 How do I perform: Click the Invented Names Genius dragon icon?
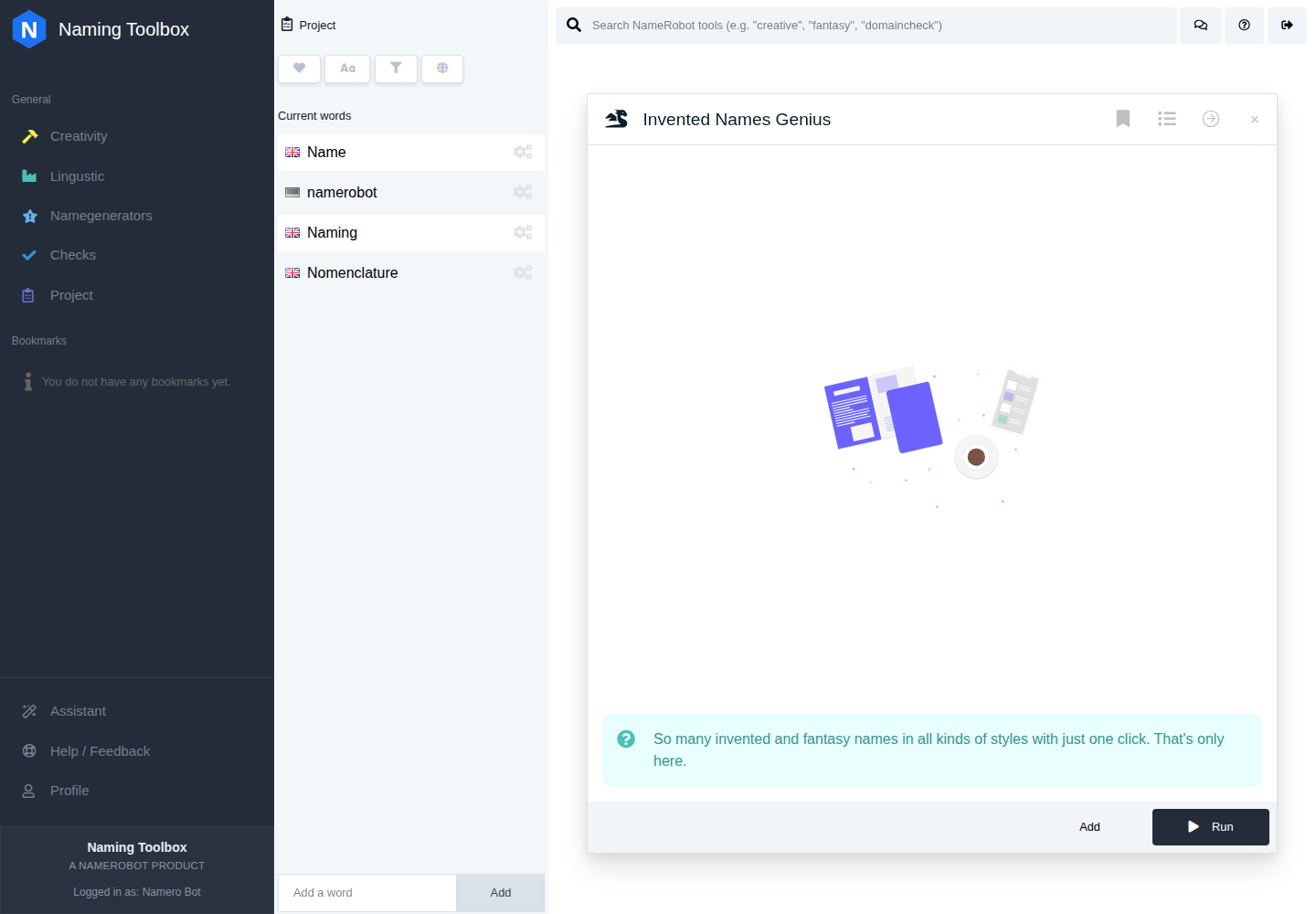point(617,119)
